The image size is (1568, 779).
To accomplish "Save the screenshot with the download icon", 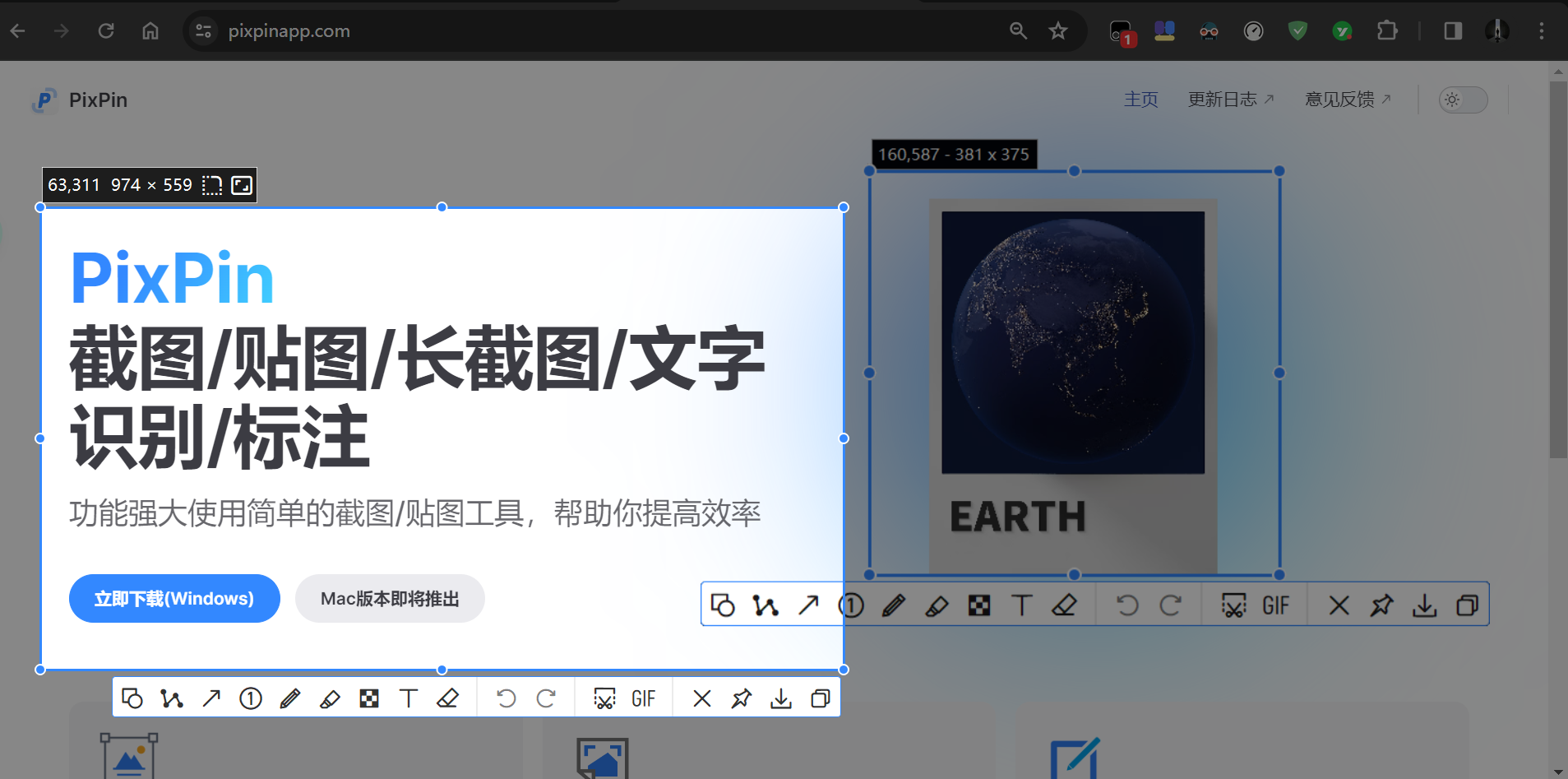I will point(781,698).
